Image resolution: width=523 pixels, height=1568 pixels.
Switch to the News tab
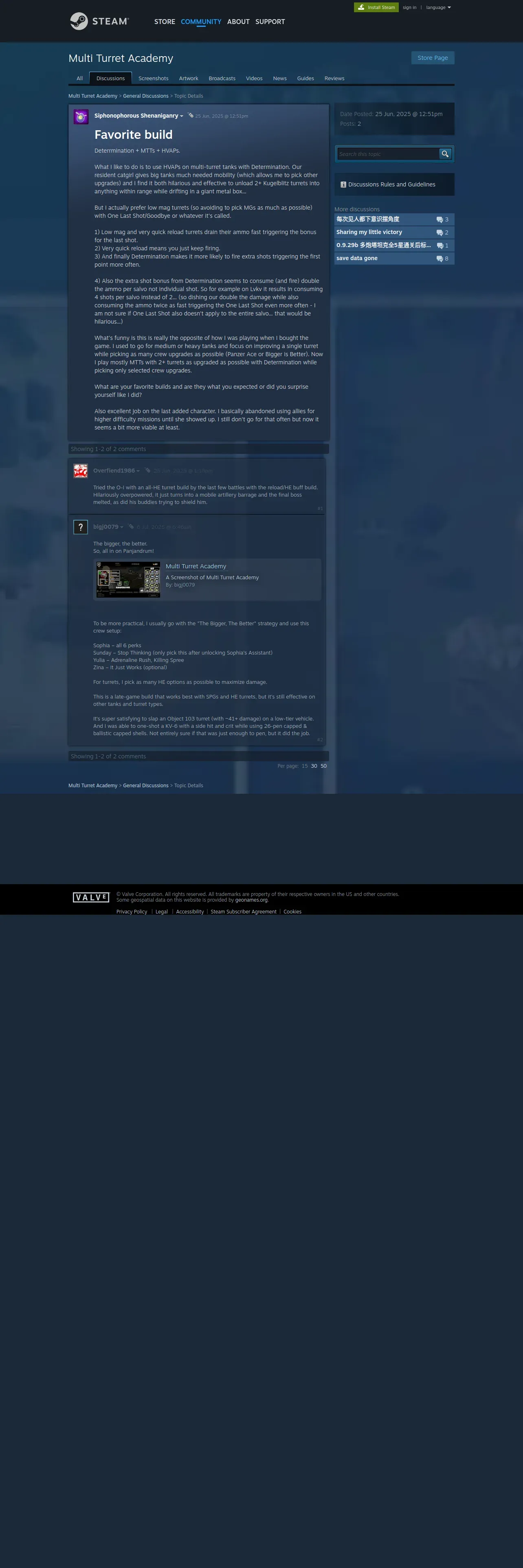pyautogui.click(x=280, y=79)
